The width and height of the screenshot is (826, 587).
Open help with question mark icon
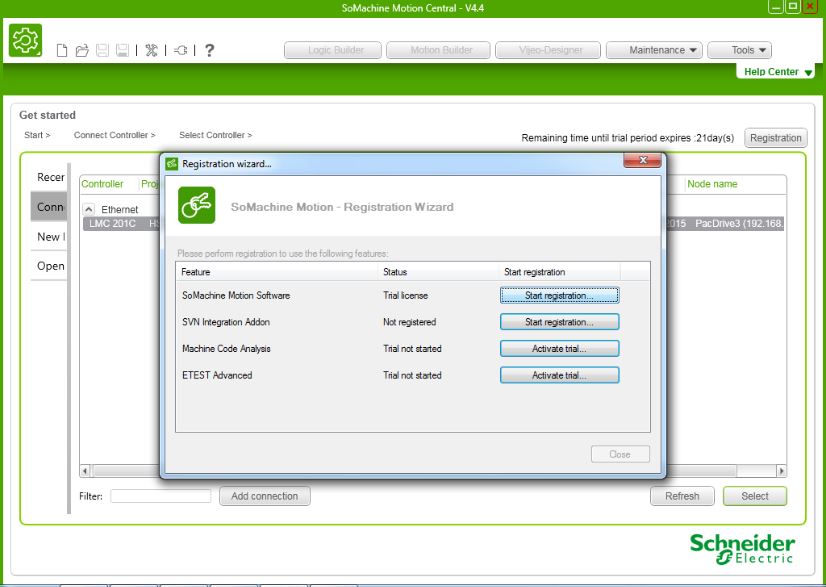click(209, 51)
